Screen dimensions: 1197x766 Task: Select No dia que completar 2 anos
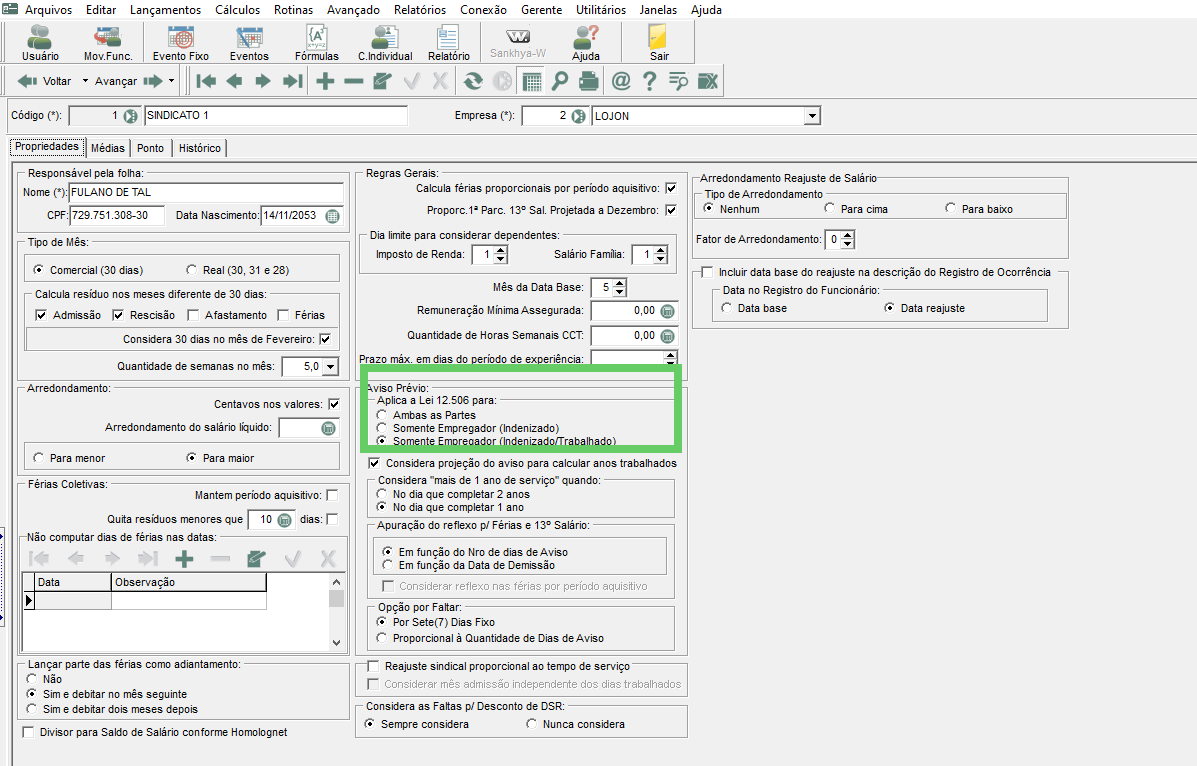coord(381,494)
